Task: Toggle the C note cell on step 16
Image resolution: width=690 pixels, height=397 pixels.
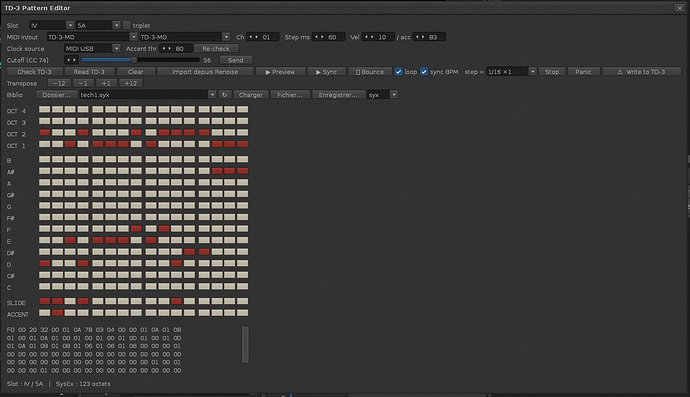Action: 242,287
